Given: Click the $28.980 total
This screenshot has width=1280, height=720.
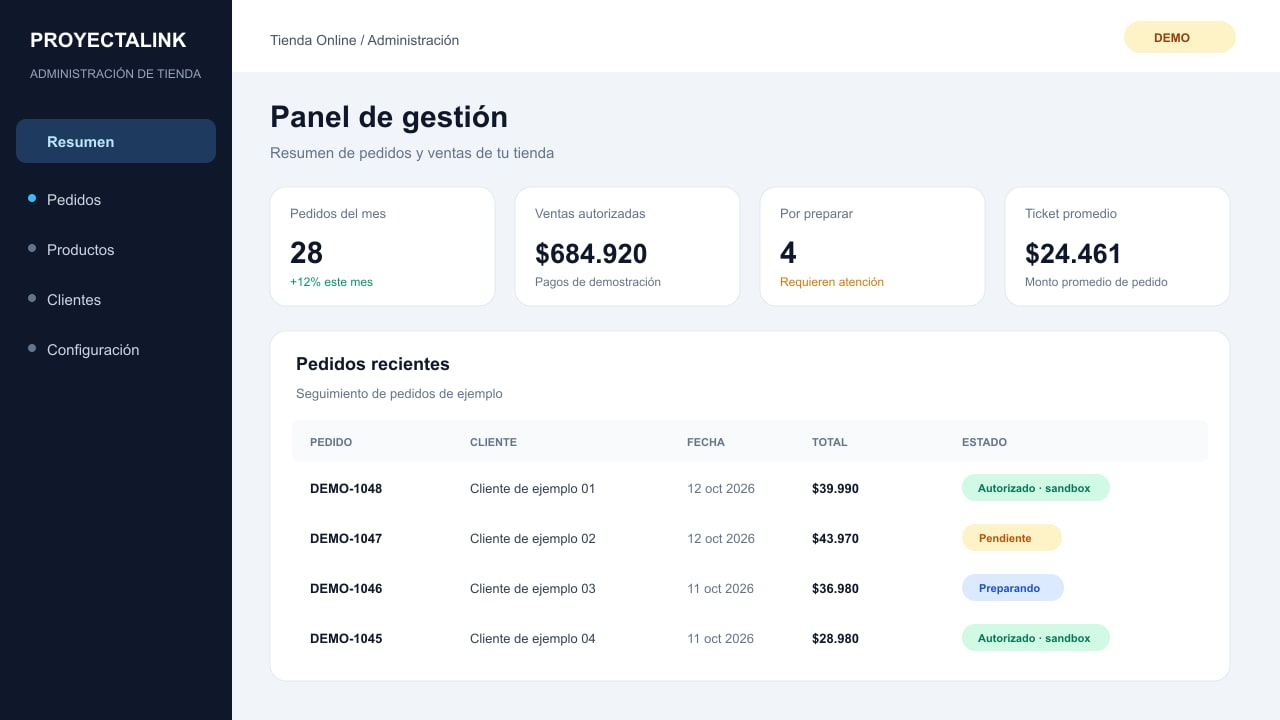Looking at the screenshot, I should (x=835, y=639).
